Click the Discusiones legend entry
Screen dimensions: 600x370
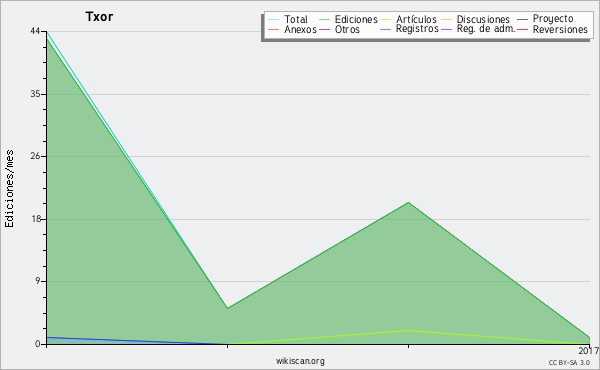click(483, 19)
